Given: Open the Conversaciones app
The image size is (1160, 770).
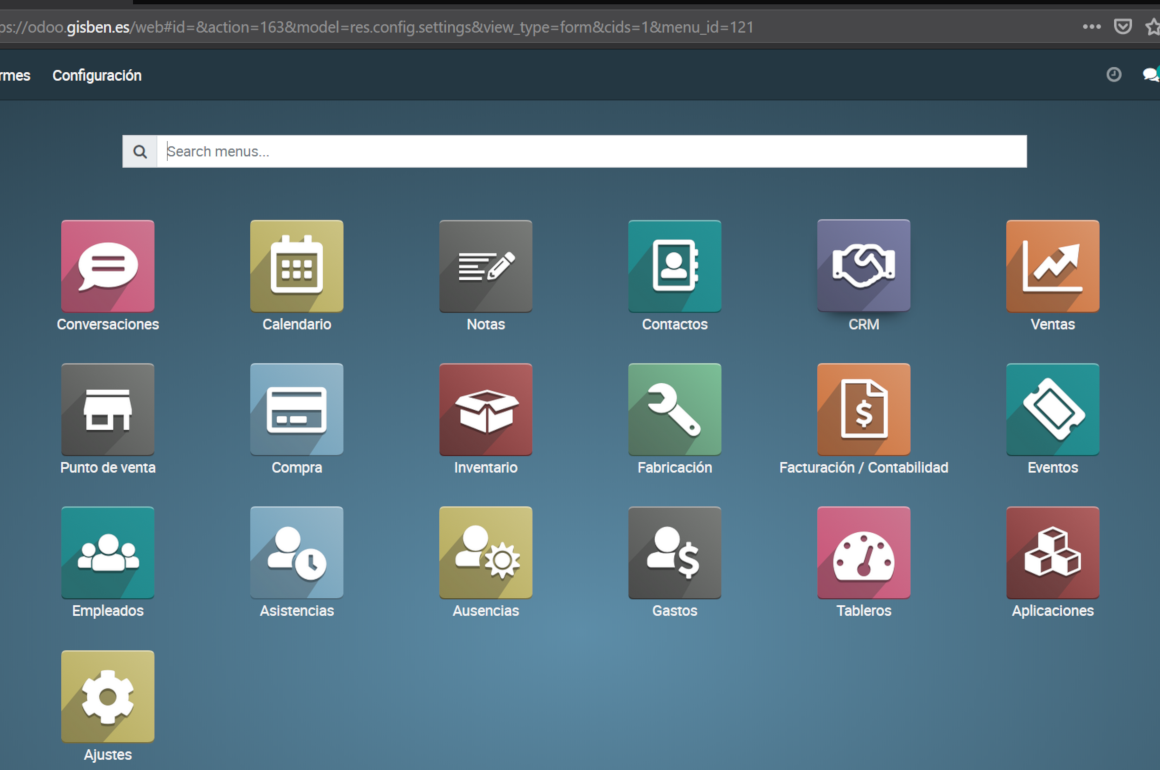Looking at the screenshot, I should [x=108, y=267].
